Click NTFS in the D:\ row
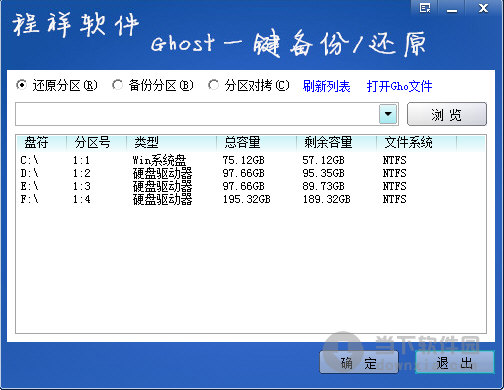504x390 pixels. point(394,173)
